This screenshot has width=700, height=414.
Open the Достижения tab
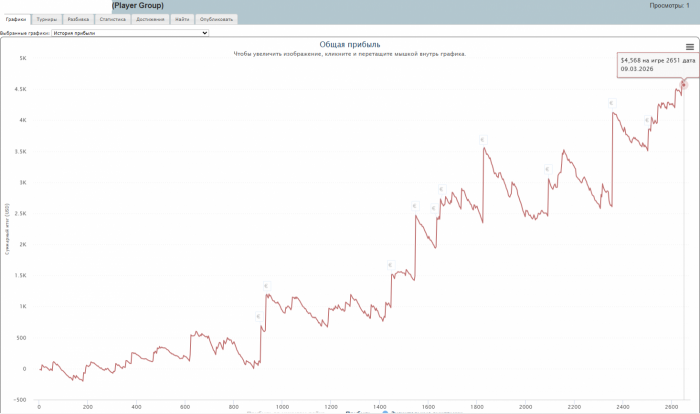point(150,19)
